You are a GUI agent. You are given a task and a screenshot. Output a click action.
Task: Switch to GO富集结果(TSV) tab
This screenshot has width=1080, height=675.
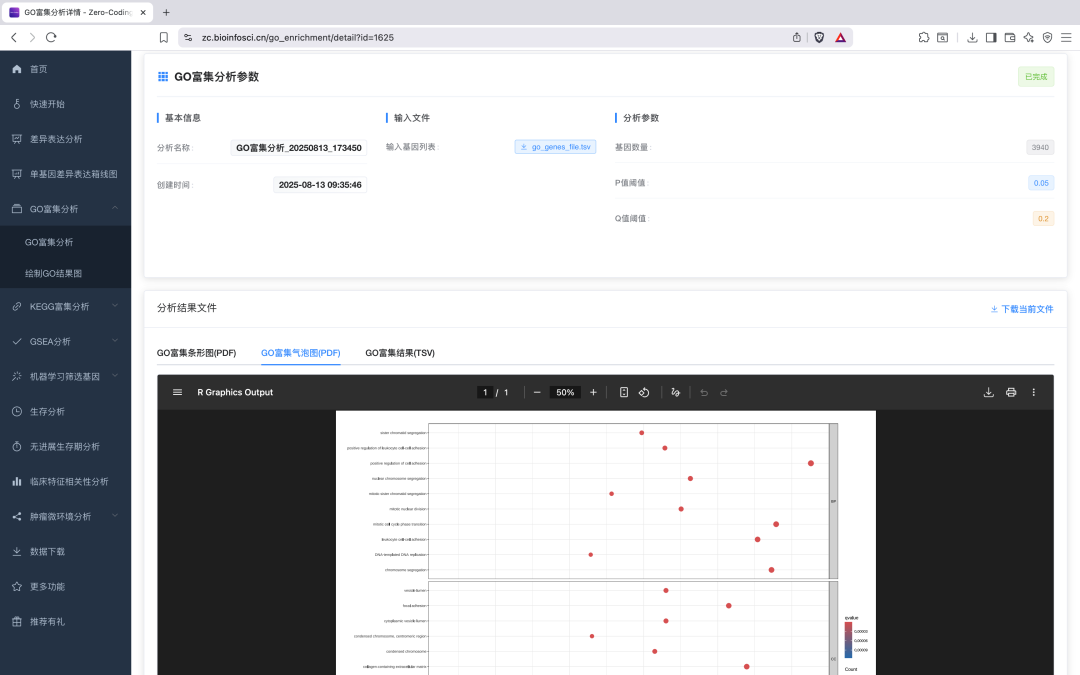399,353
